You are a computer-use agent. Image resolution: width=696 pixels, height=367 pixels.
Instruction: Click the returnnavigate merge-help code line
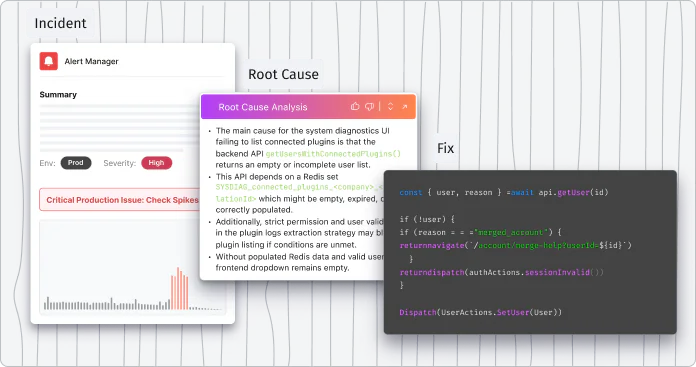point(515,245)
